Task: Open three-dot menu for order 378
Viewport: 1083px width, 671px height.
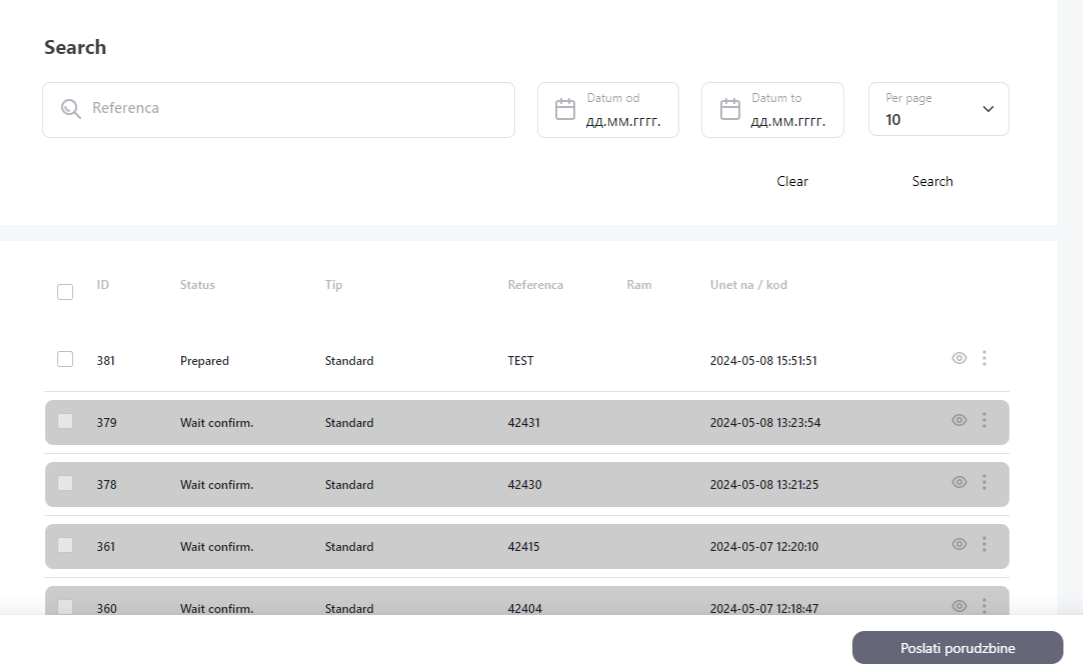Action: pos(984,482)
